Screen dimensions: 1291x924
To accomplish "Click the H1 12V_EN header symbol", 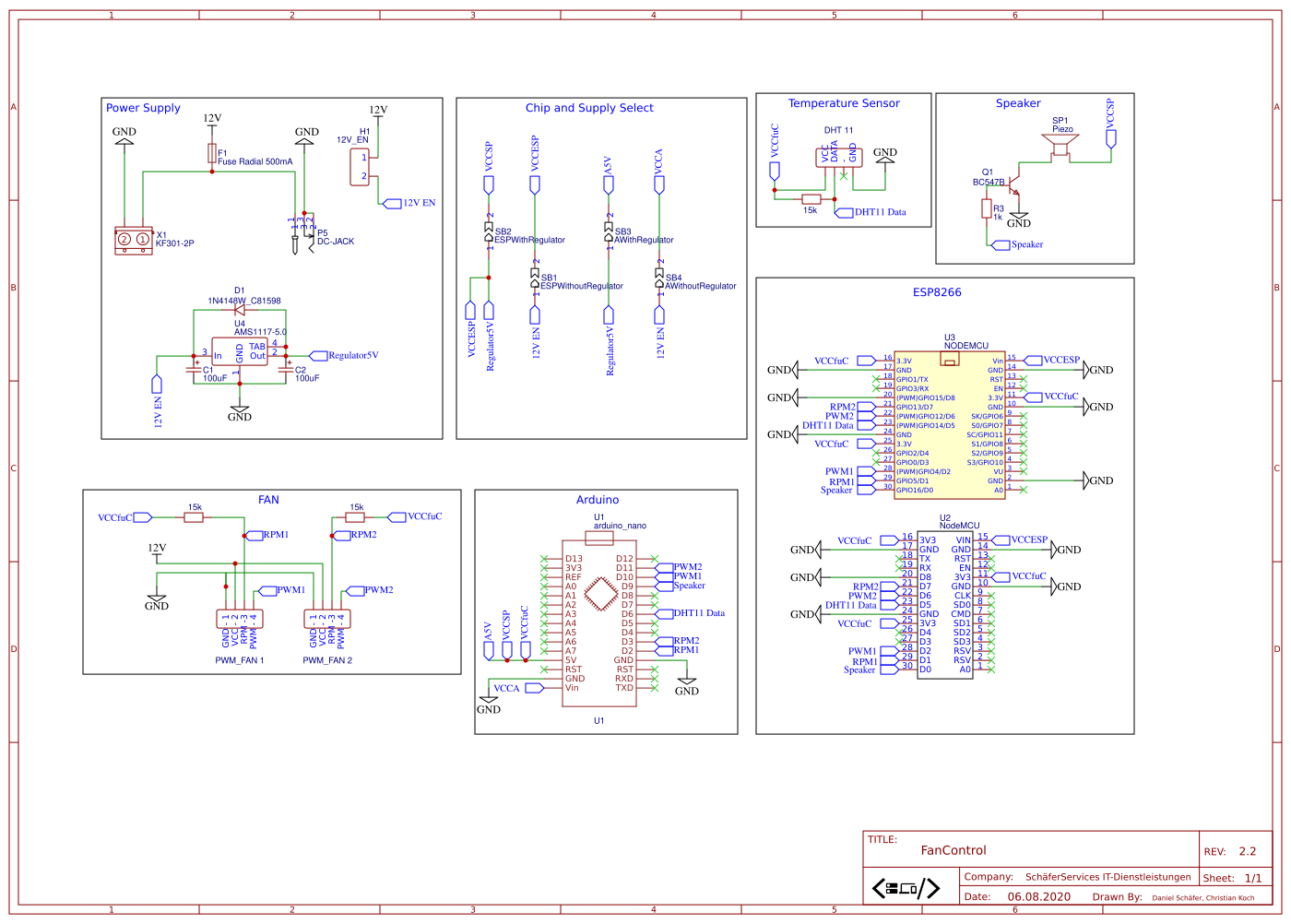I will [360, 167].
